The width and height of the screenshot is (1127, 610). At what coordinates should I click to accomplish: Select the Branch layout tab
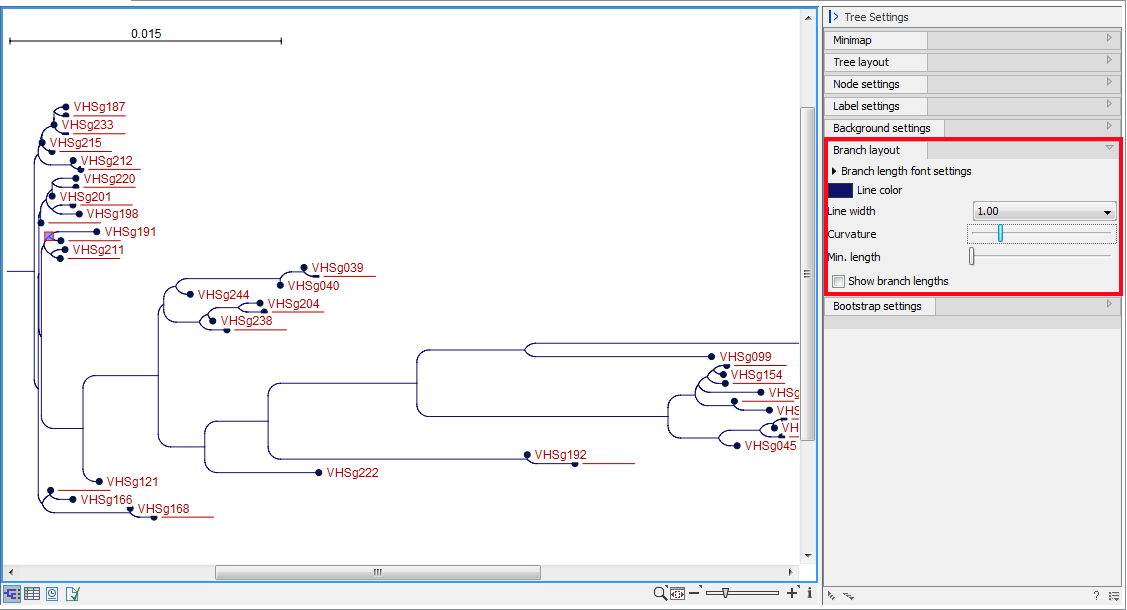pyautogui.click(x=868, y=149)
